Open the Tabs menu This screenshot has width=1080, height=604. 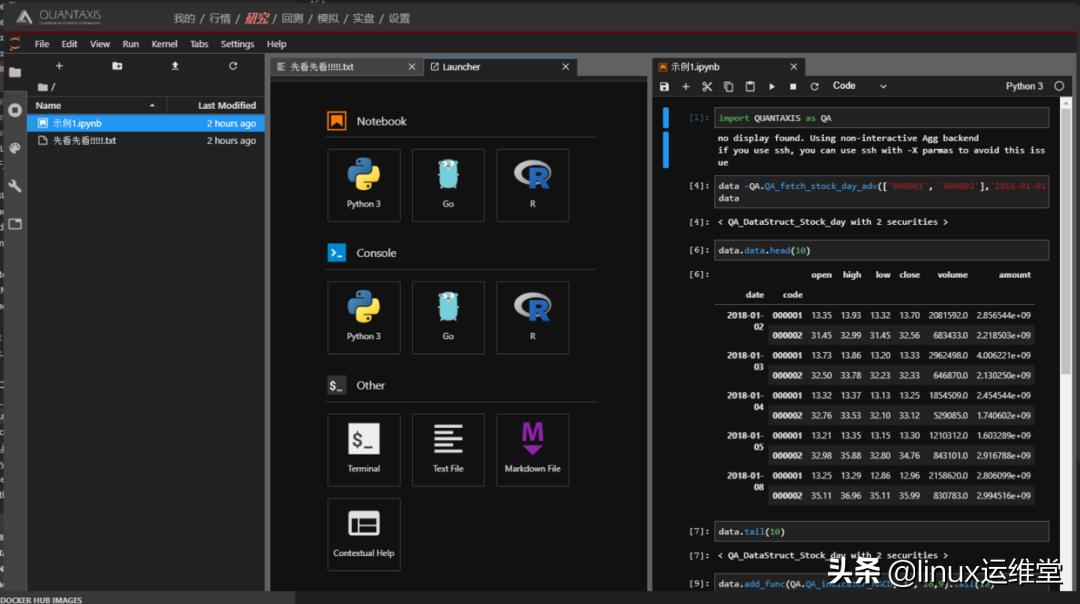pyautogui.click(x=199, y=43)
